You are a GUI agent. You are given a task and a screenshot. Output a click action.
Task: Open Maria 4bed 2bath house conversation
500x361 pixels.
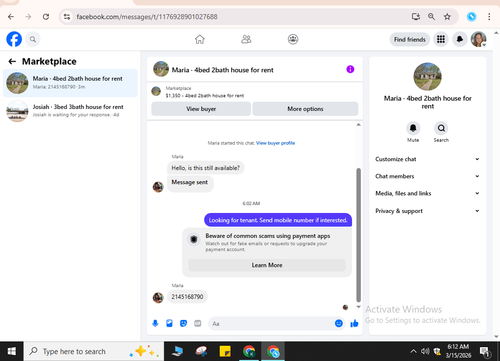(70, 83)
